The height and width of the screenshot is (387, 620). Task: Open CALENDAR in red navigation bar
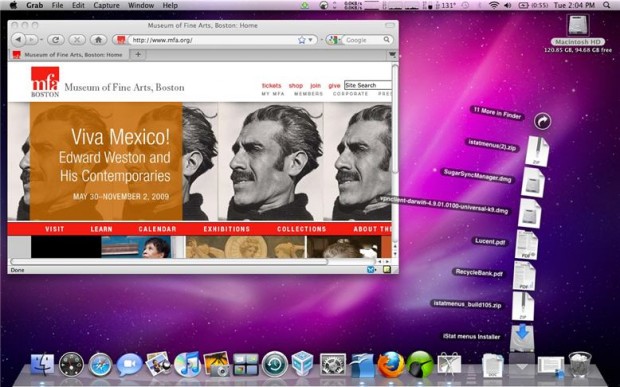[x=157, y=229]
